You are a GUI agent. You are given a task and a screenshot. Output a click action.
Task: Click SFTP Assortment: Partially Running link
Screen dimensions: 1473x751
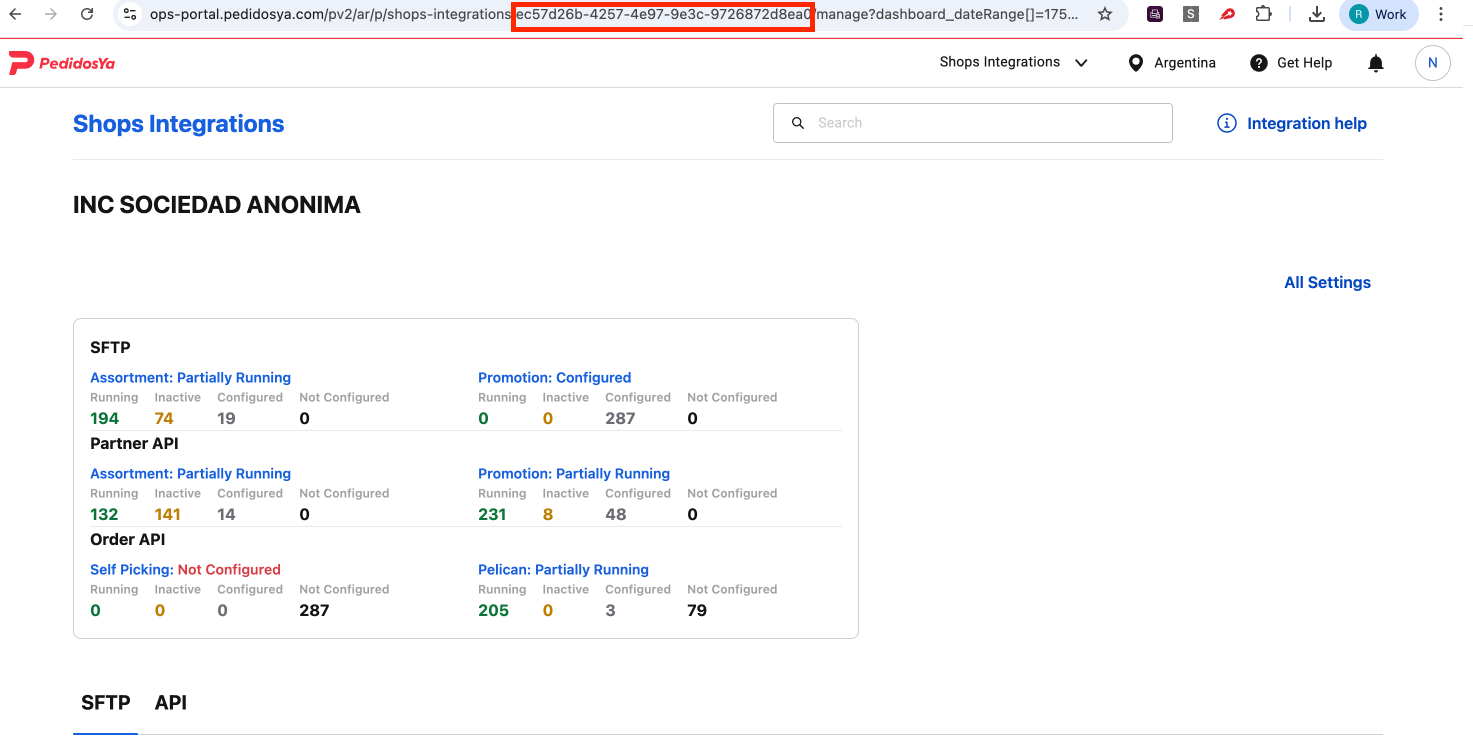tap(190, 378)
